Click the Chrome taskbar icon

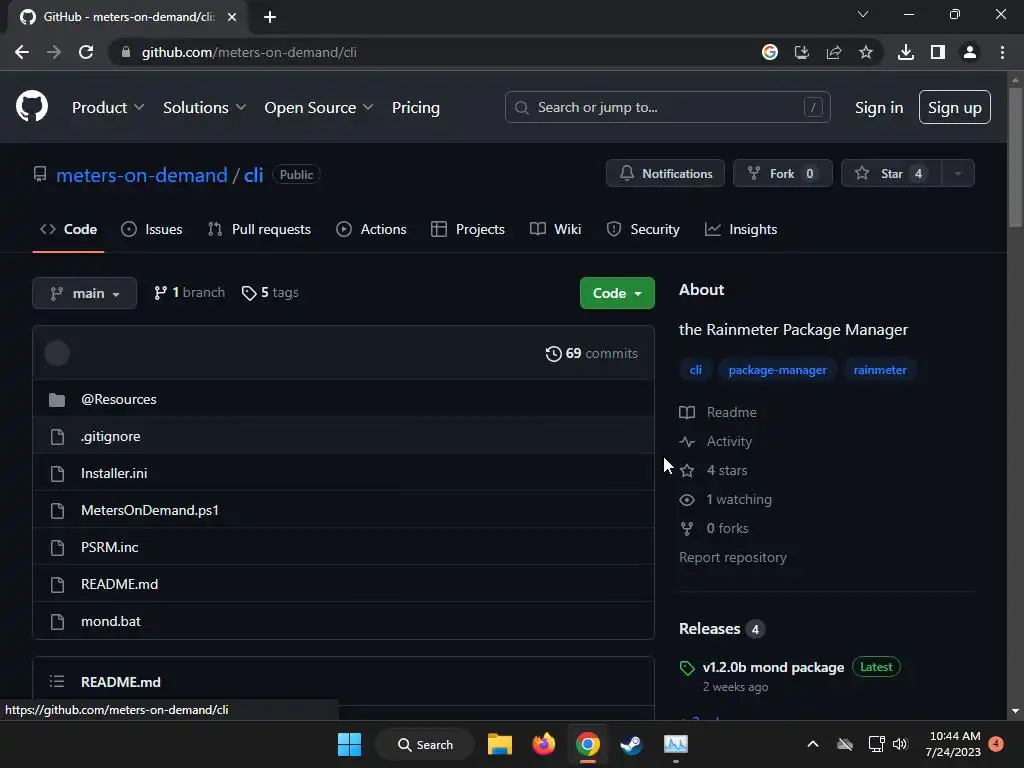(588, 744)
